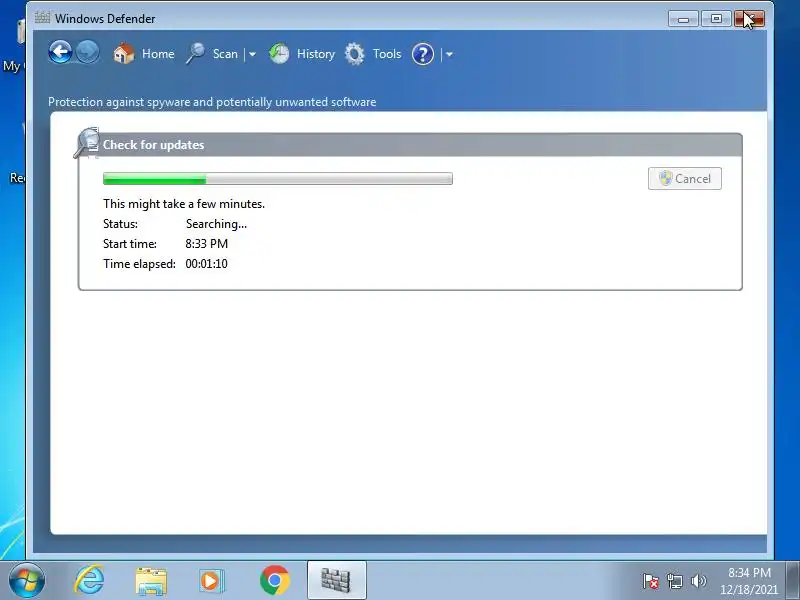Close the Windows Defender window
Viewport: 800px width, 600px height.
pyautogui.click(x=749, y=19)
